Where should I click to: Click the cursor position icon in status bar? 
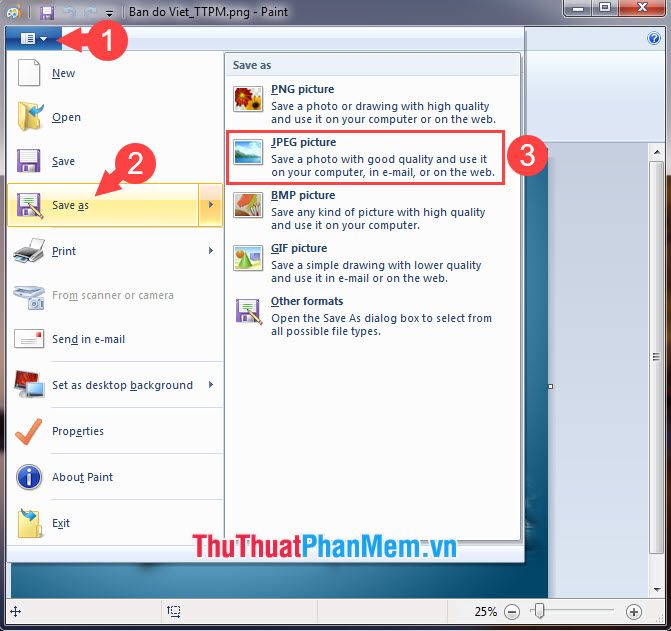coord(15,612)
